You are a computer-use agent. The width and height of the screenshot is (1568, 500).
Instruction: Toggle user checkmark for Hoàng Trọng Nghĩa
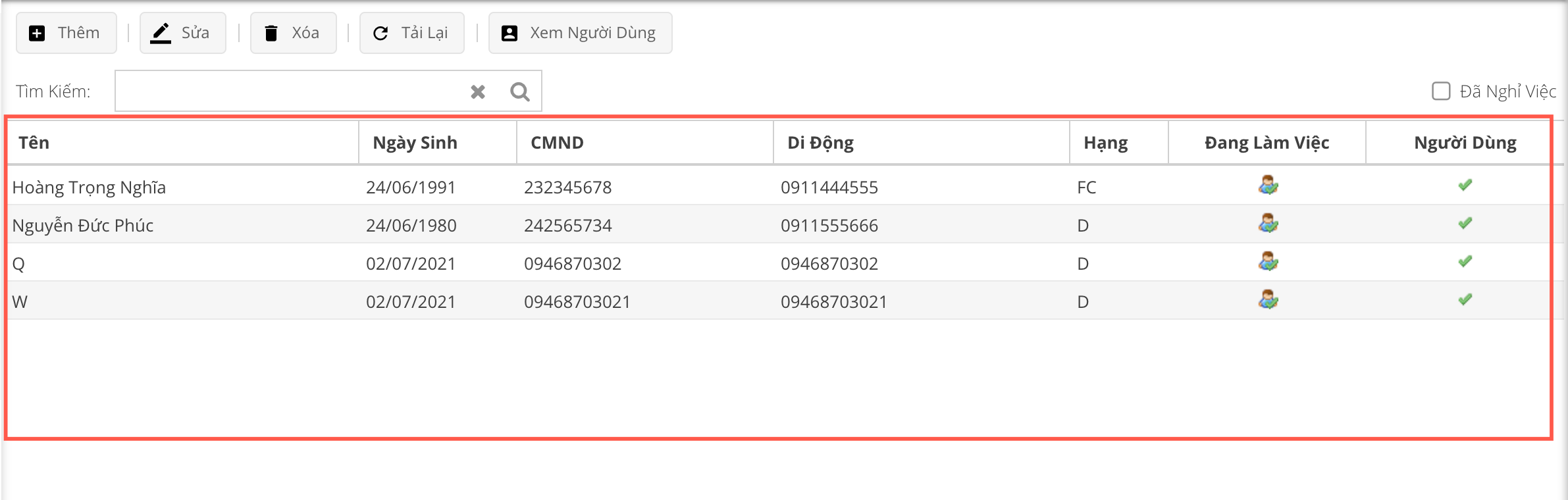click(x=1465, y=186)
